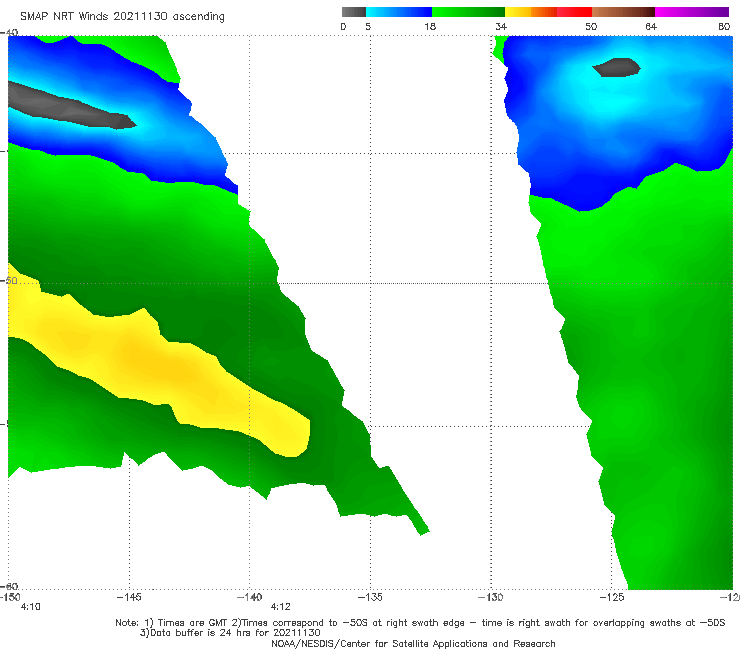Click the '-130' longitude axis label

[491, 597]
